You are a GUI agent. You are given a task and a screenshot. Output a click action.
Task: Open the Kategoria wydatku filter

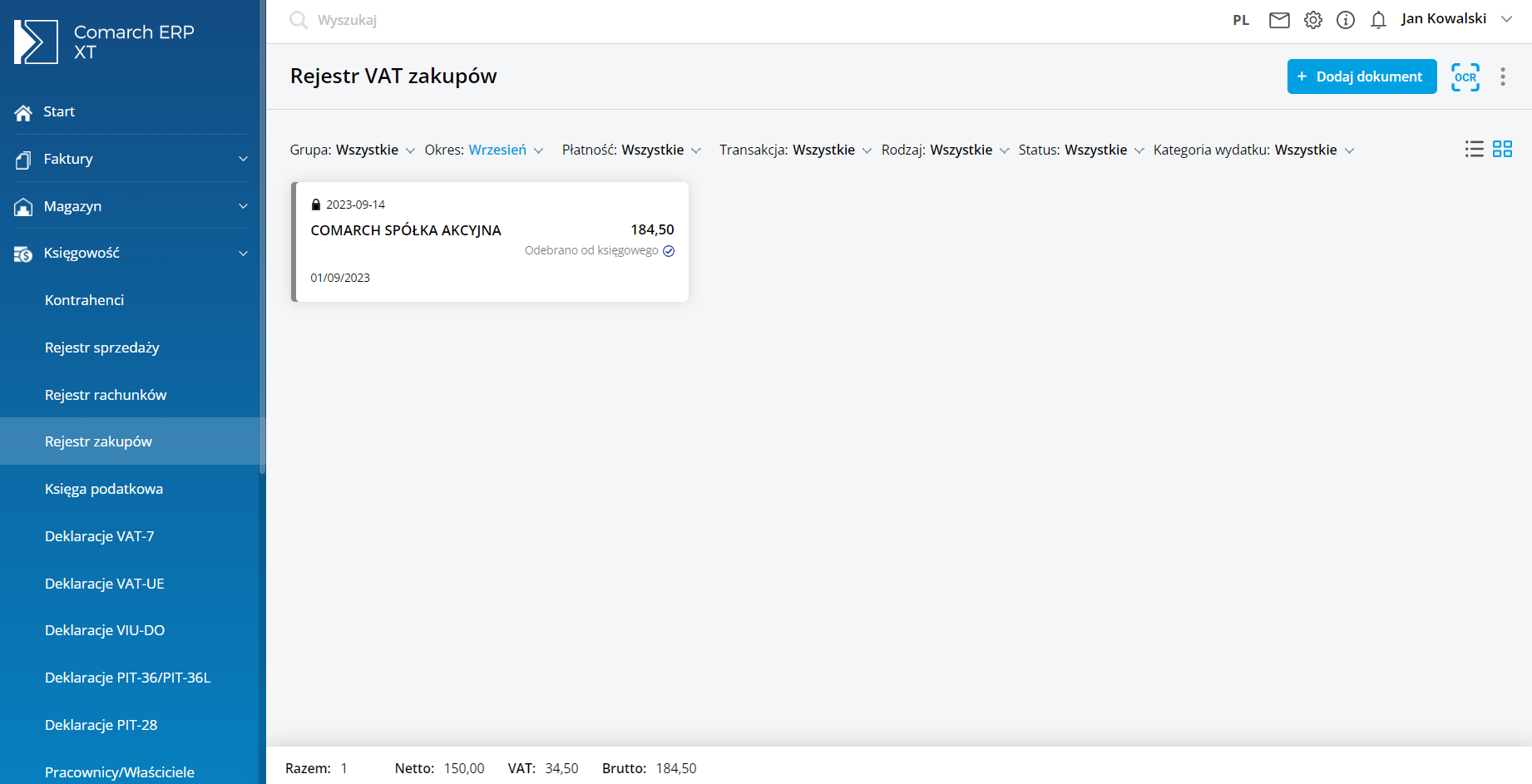click(1253, 150)
